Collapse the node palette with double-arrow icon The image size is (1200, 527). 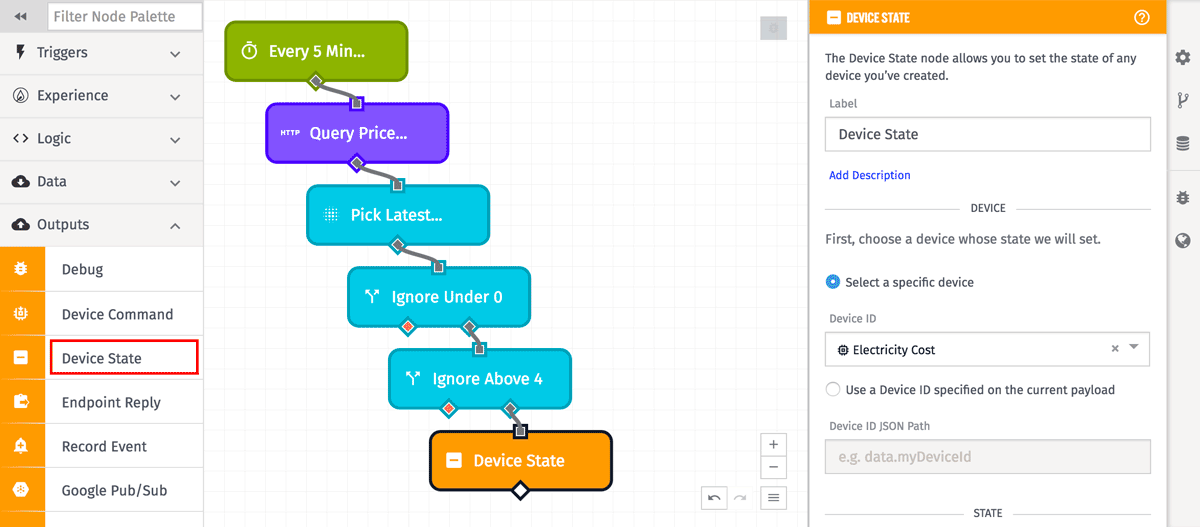click(20, 16)
